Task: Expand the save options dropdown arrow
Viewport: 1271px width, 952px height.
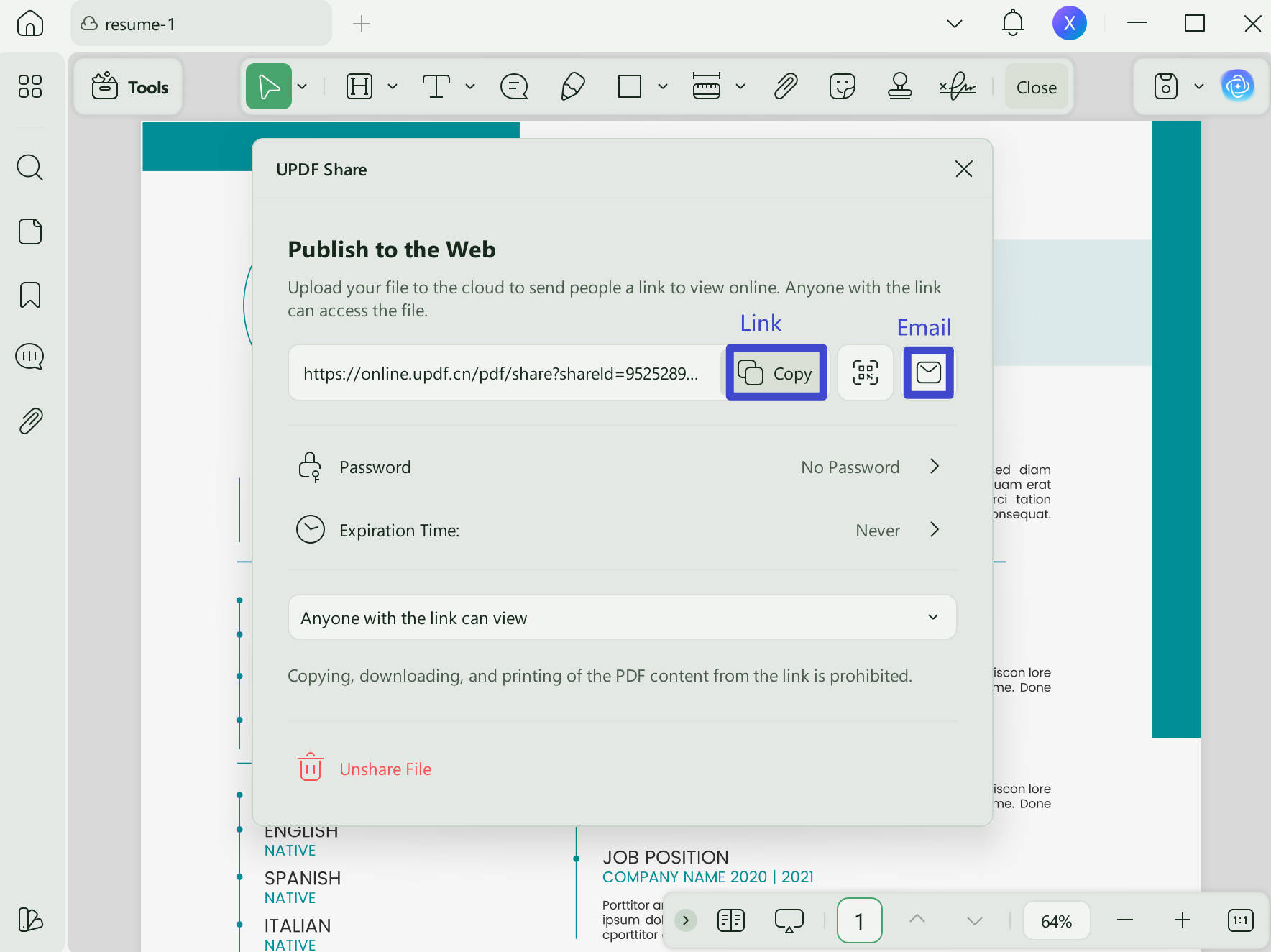Action: [1199, 87]
